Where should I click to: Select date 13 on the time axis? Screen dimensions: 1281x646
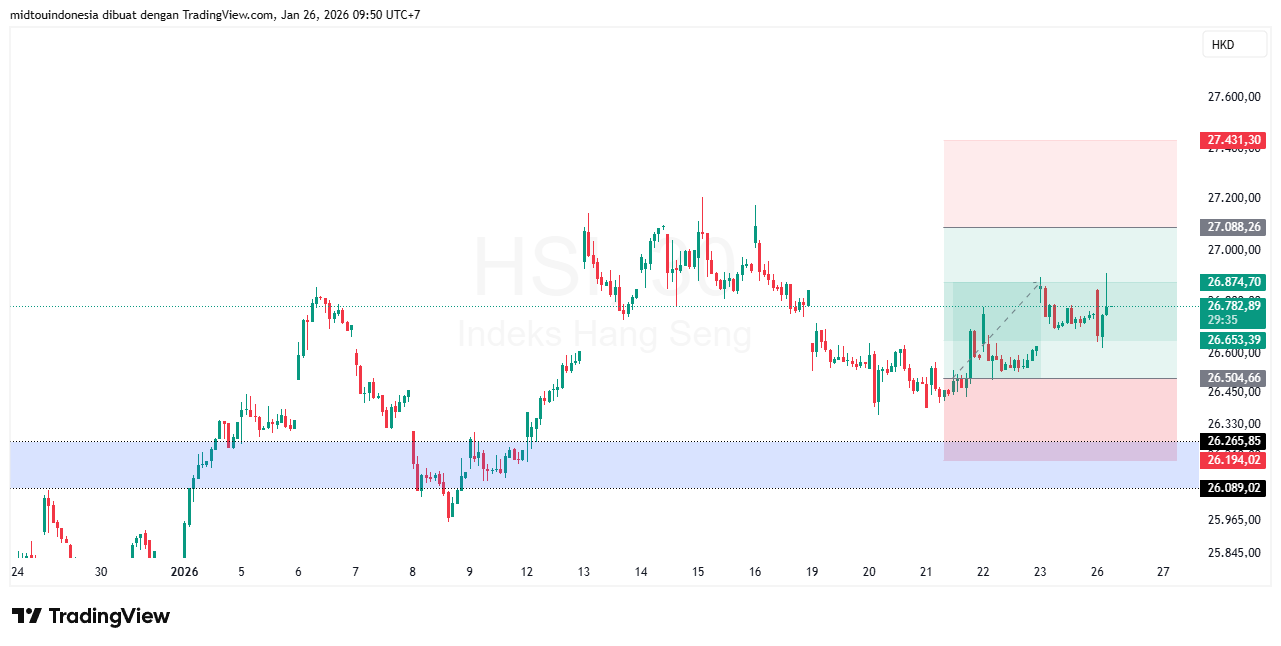pyautogui.click(x=583, y=572)
